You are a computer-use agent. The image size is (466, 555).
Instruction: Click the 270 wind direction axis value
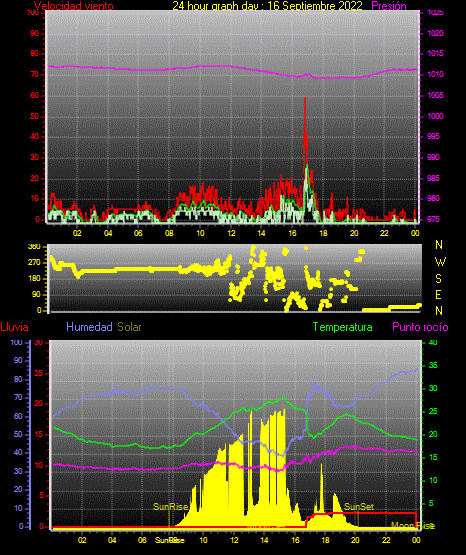(34, 263)
